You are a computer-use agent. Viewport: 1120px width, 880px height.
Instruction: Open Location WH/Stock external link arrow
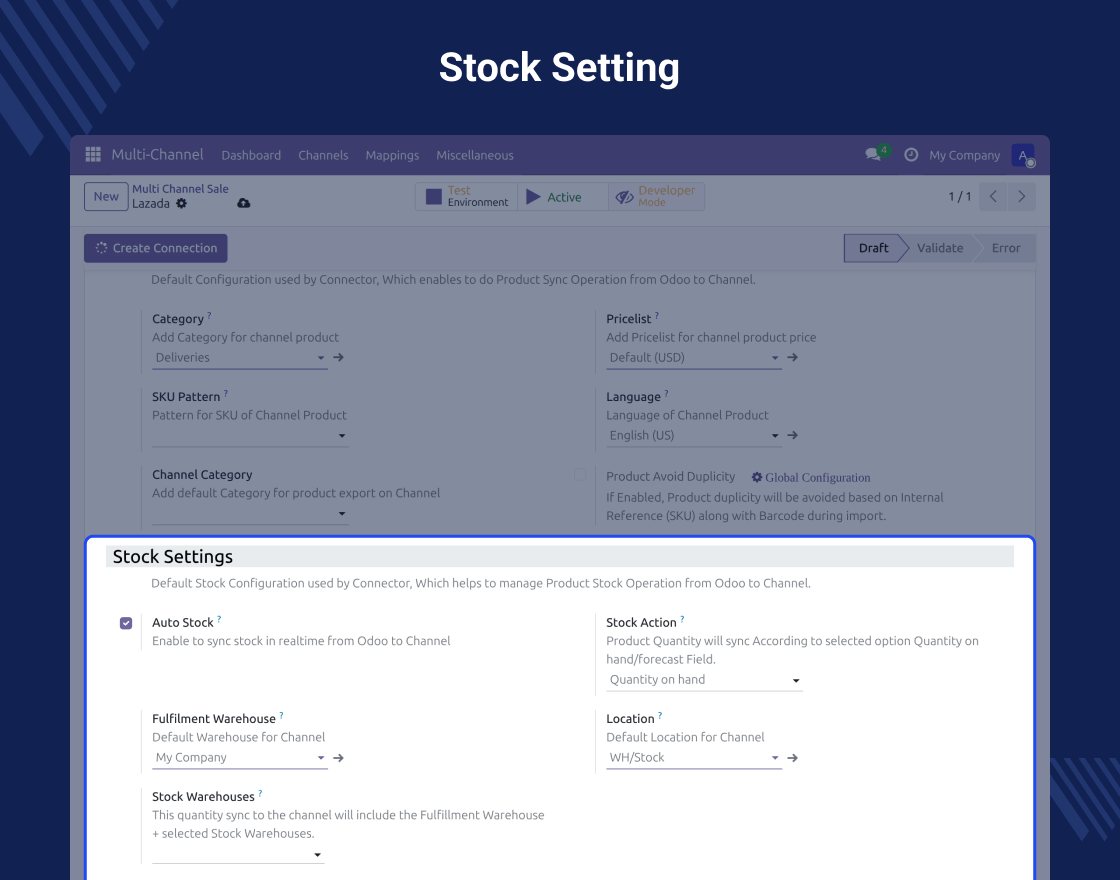pyautogui.click(x=793, y=758)
